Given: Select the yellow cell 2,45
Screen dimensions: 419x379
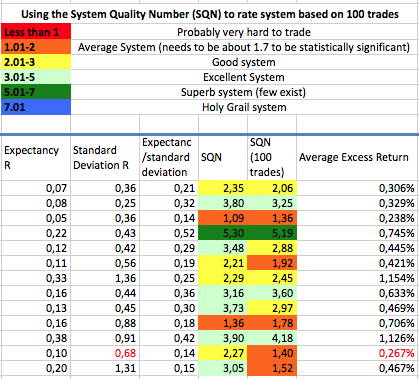Looking at the screenshot, I should point(272,278).
